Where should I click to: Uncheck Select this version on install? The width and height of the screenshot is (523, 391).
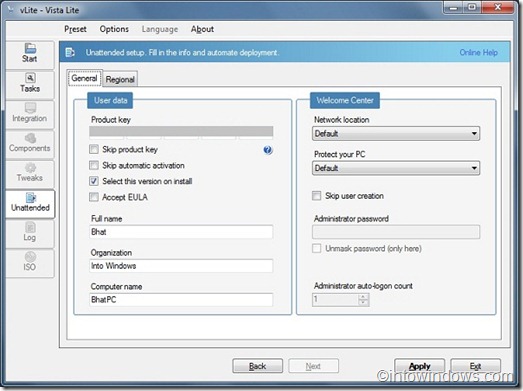[x=94, y=181]
